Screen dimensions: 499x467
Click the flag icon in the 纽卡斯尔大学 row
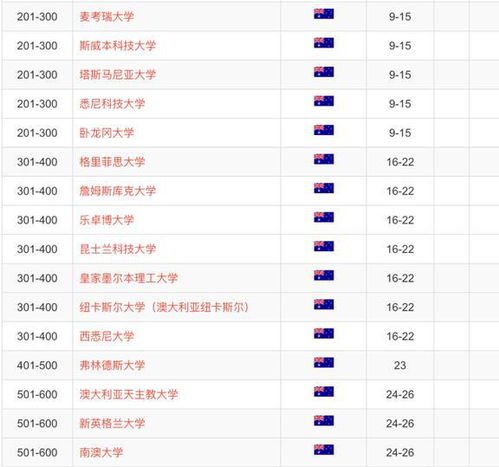pos(324,304)
